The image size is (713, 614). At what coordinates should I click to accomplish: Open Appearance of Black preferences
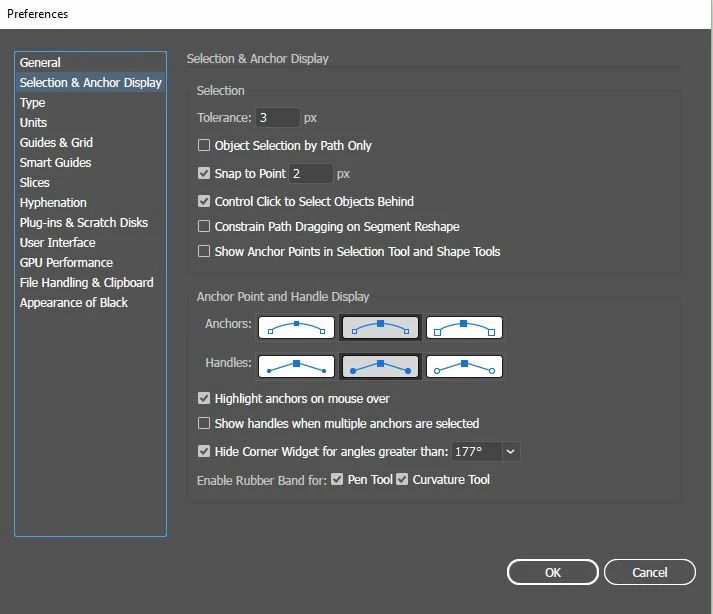point(90,302)
